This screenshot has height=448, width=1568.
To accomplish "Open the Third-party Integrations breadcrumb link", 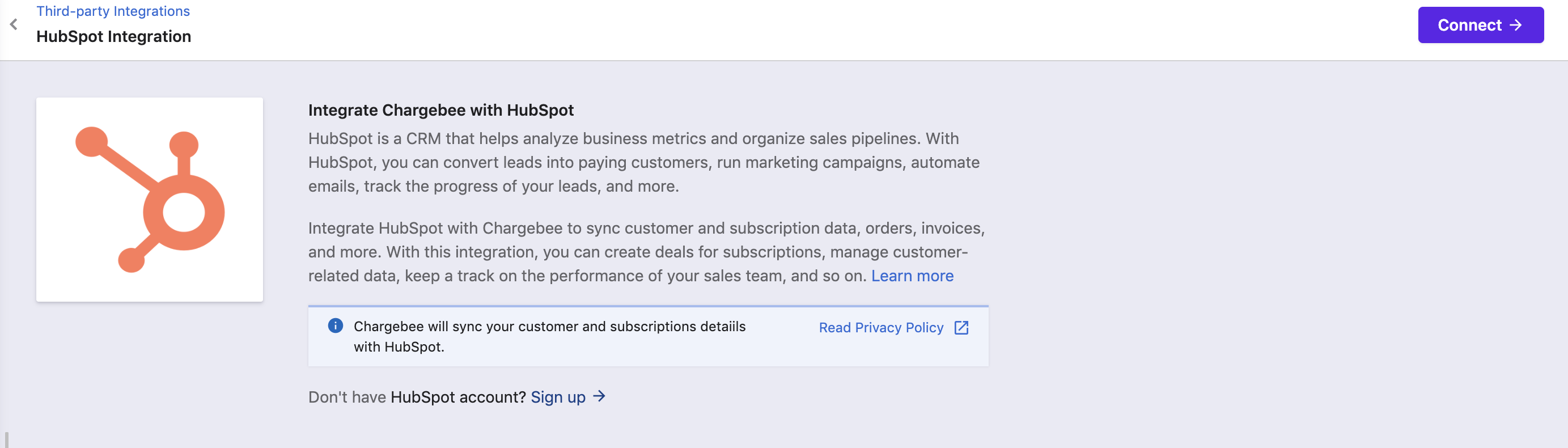I will pos(113,11).
